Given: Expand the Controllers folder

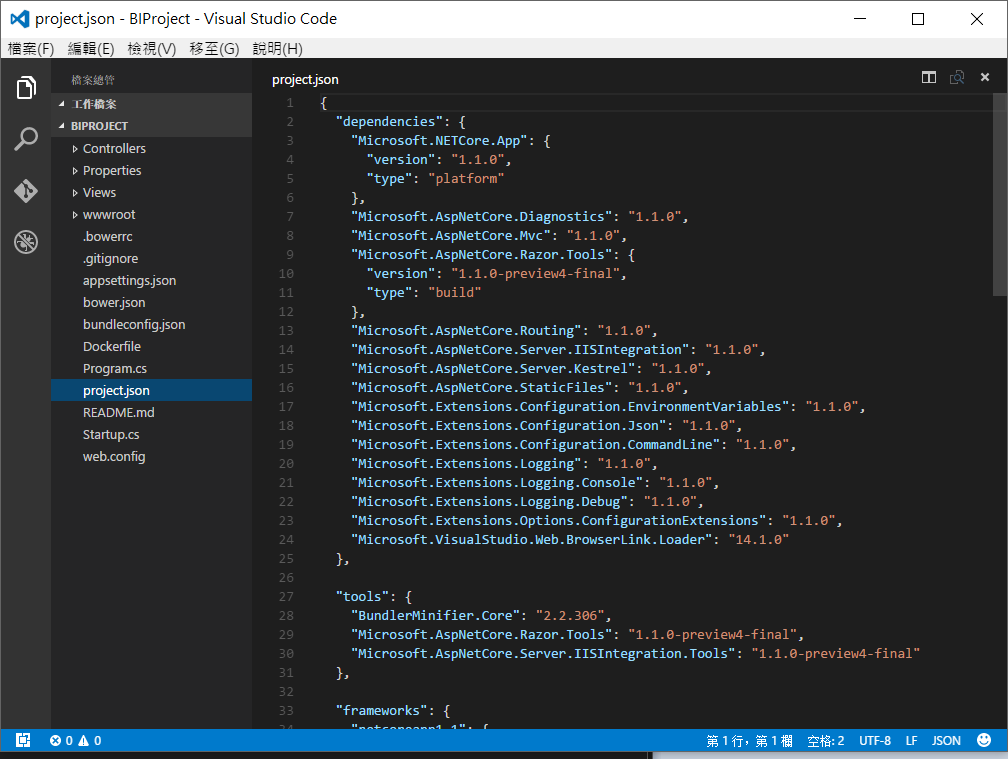Looking at the screenshot, I should pyautogui.click(x=151, y=148).
